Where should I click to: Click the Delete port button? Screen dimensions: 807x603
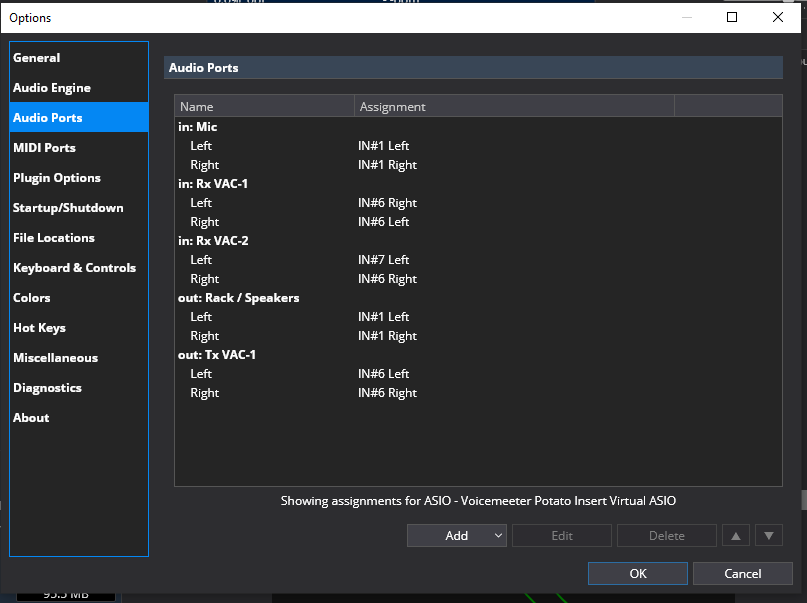tap(666, 536)
